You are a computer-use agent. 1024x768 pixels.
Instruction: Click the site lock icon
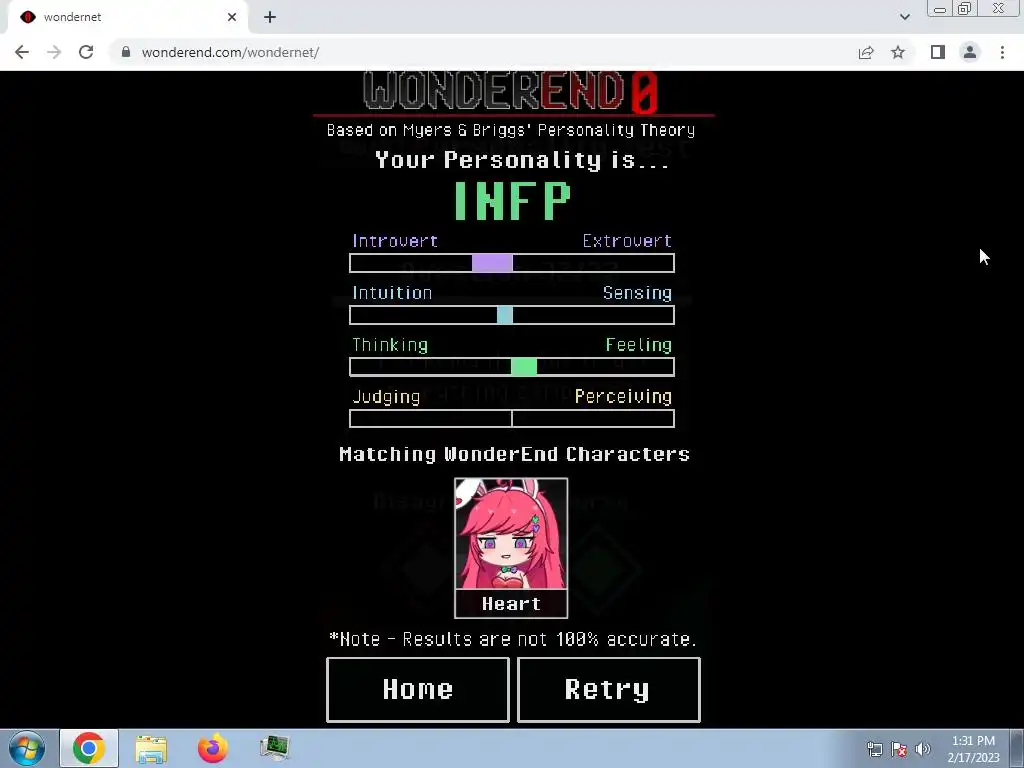coord(126,52)
